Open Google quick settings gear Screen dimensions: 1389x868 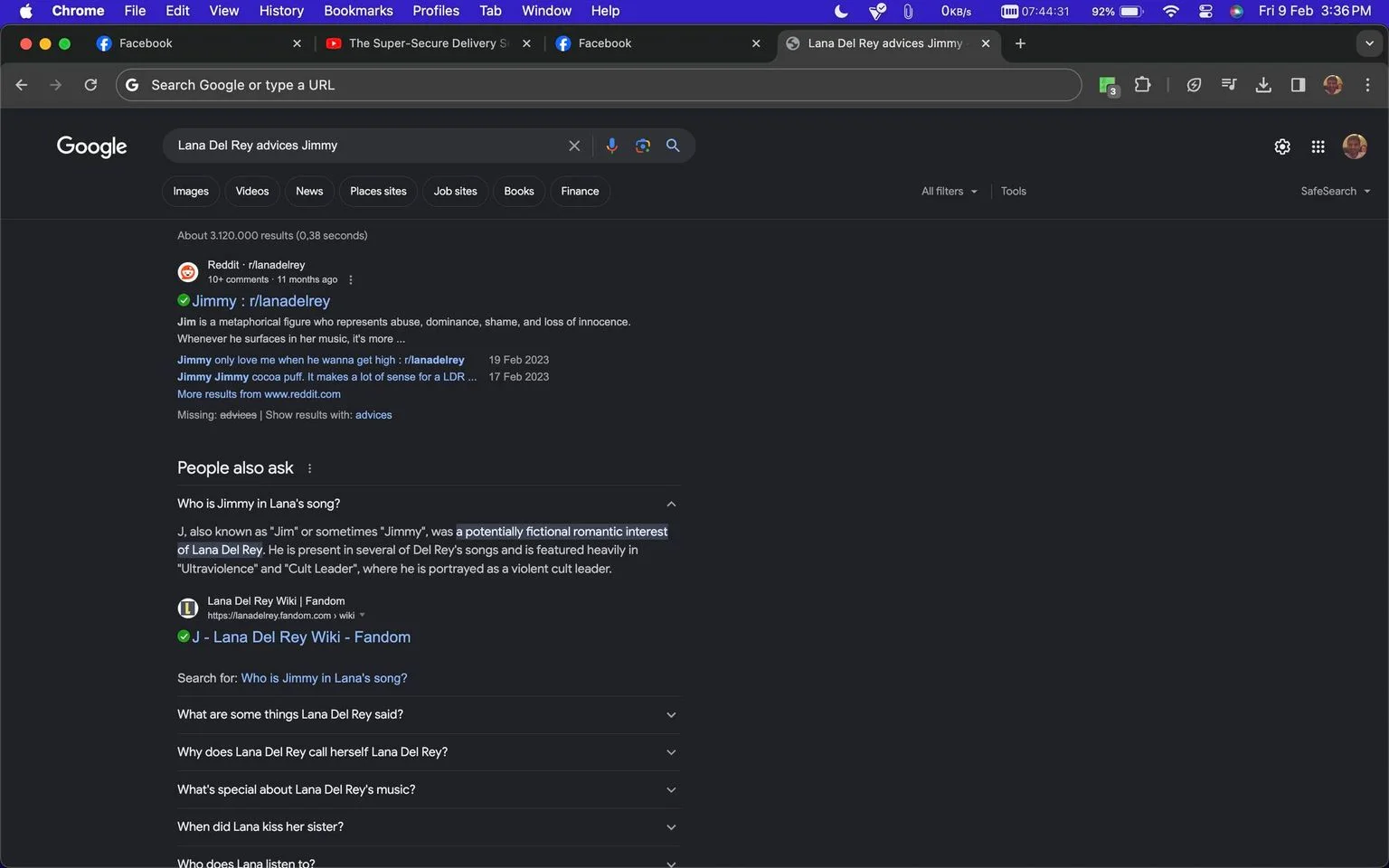coord(1282,146)
